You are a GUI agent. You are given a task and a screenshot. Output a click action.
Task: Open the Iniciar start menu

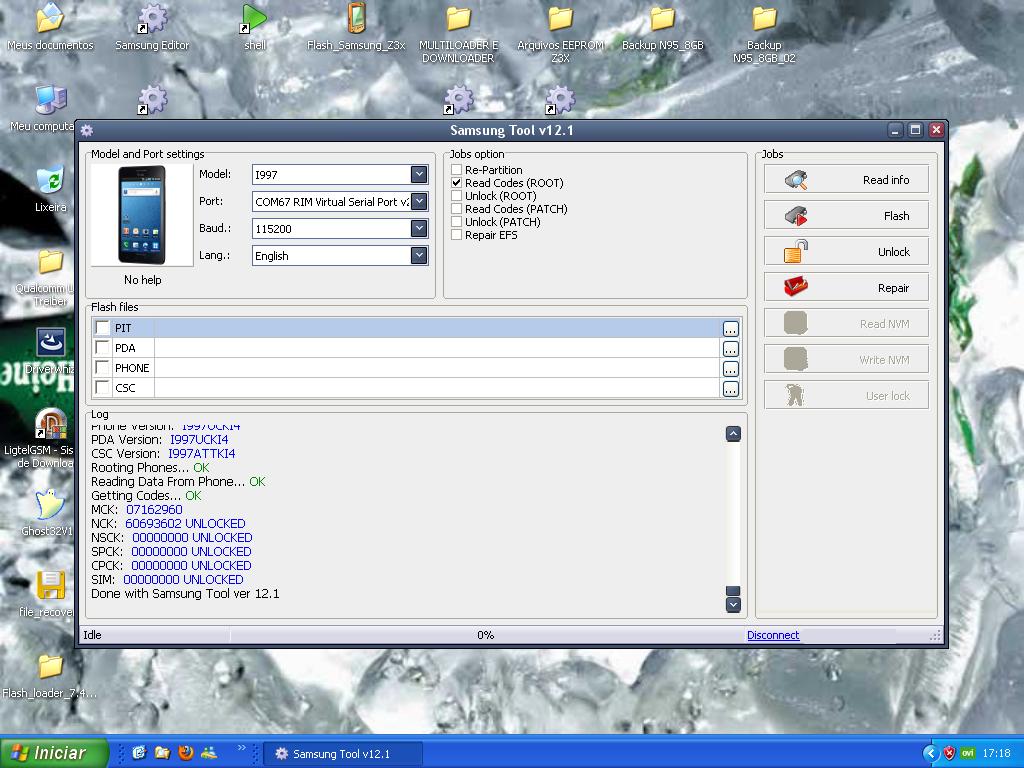54,753
